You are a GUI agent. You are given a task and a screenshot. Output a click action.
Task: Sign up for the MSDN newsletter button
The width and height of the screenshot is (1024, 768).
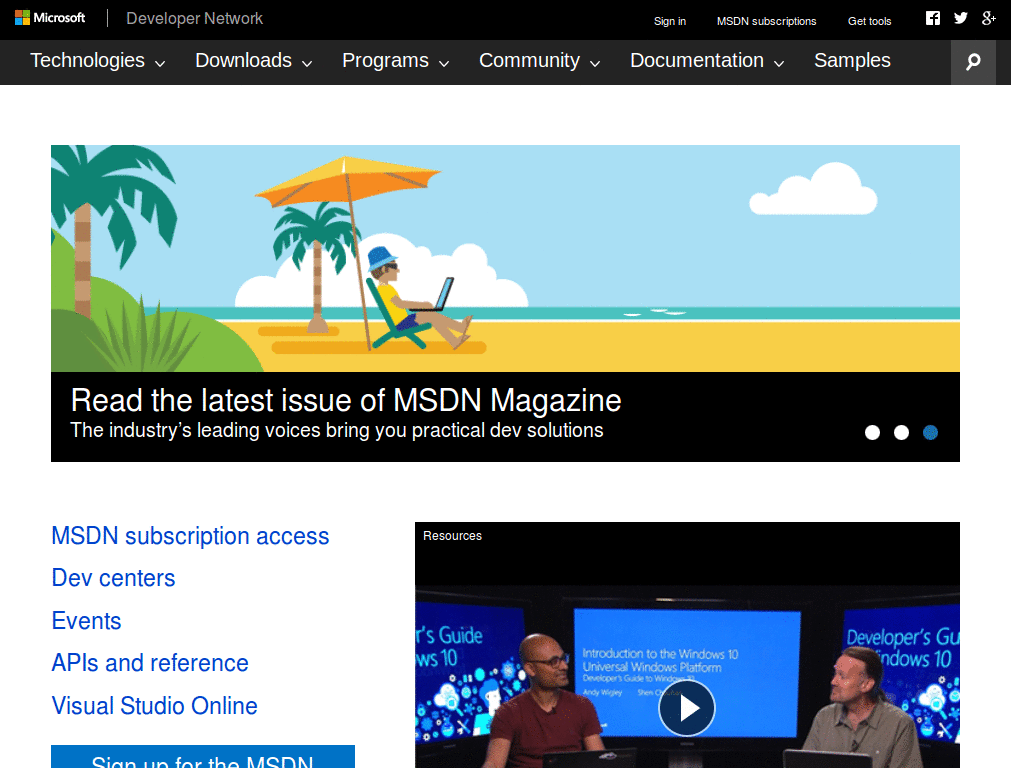(202, 762)
